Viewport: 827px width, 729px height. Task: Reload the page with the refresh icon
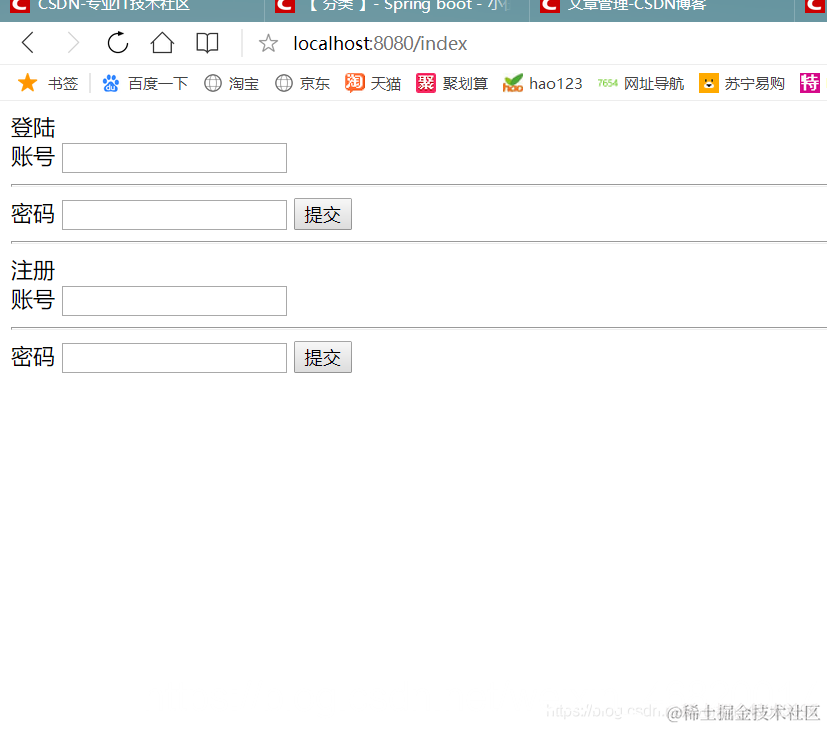[118, 43]
